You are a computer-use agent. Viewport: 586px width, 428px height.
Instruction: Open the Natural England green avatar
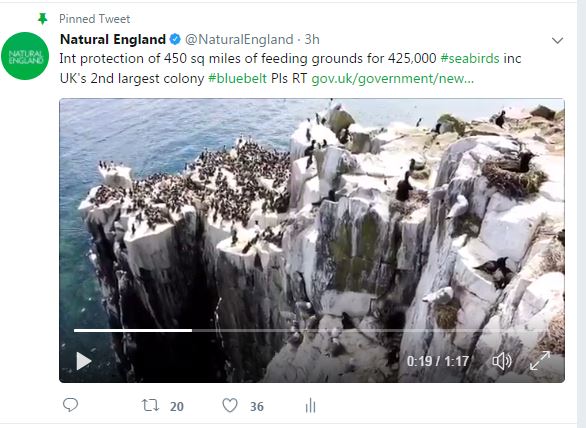pos(25,56)
